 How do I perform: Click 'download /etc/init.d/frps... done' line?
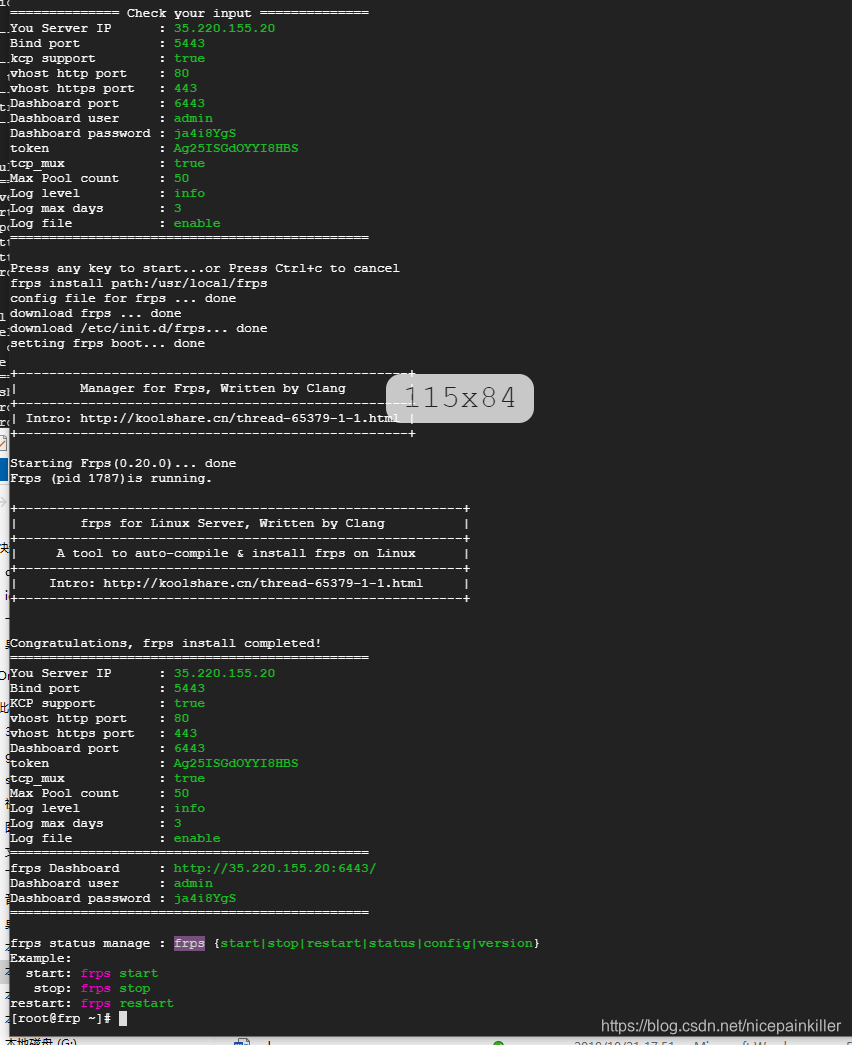[139, 328]
